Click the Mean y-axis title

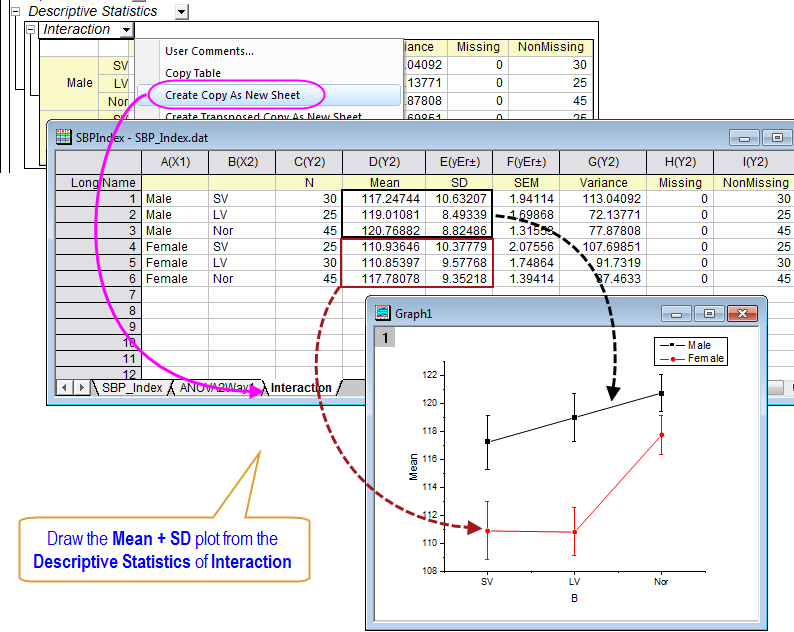[414, 467]
